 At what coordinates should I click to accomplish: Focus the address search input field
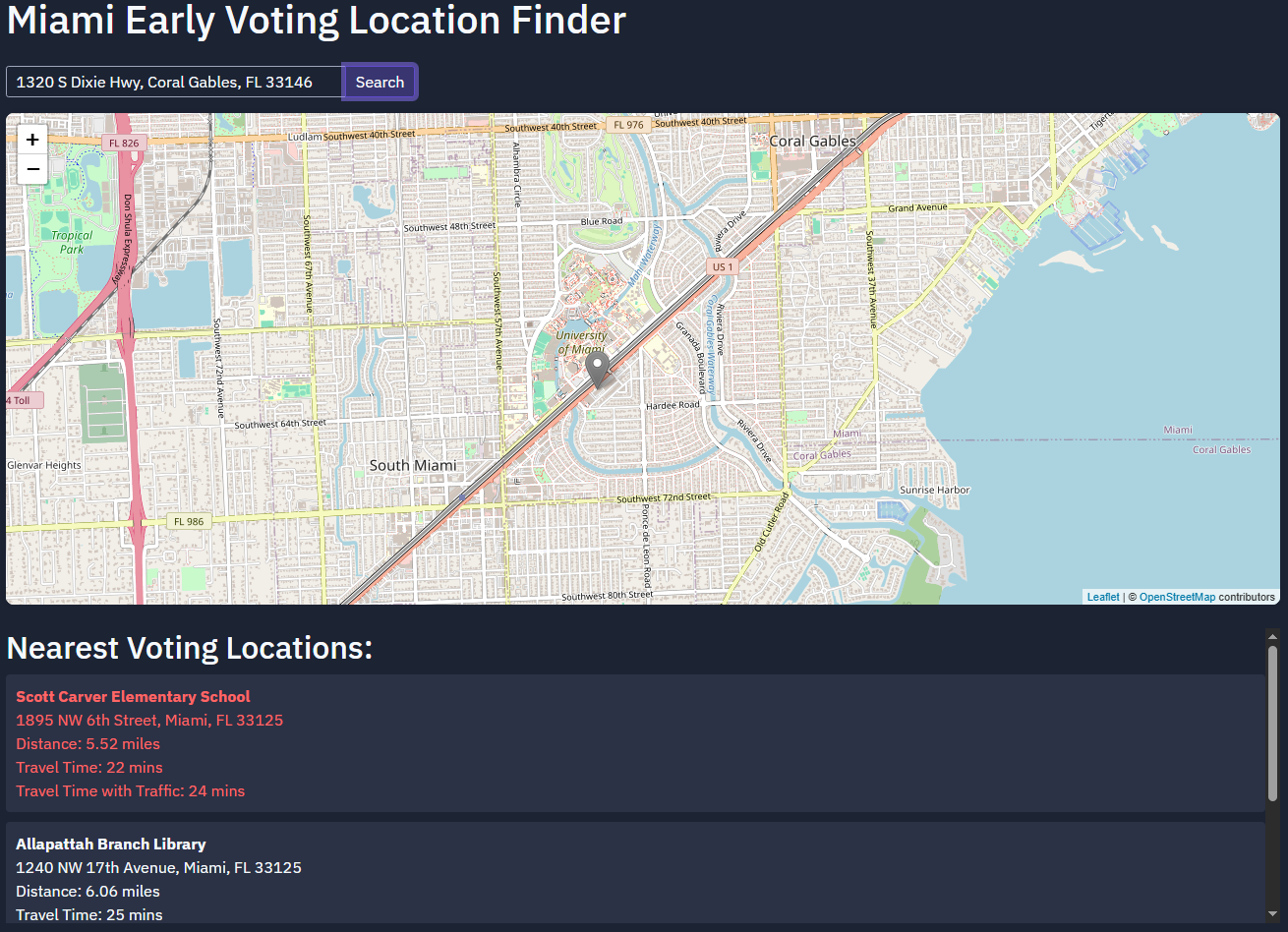point(174,82)
